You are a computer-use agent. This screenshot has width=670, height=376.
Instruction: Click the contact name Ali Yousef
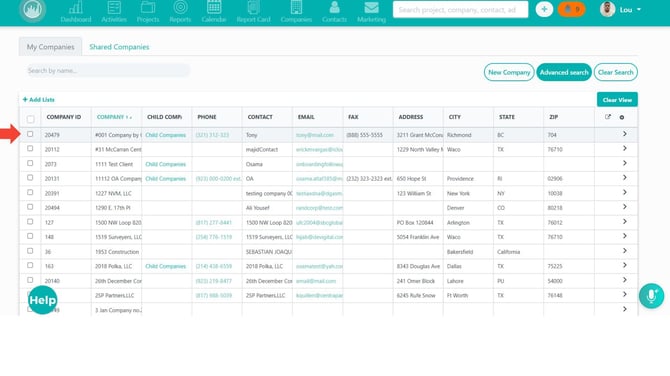click(x=258, y=208)
